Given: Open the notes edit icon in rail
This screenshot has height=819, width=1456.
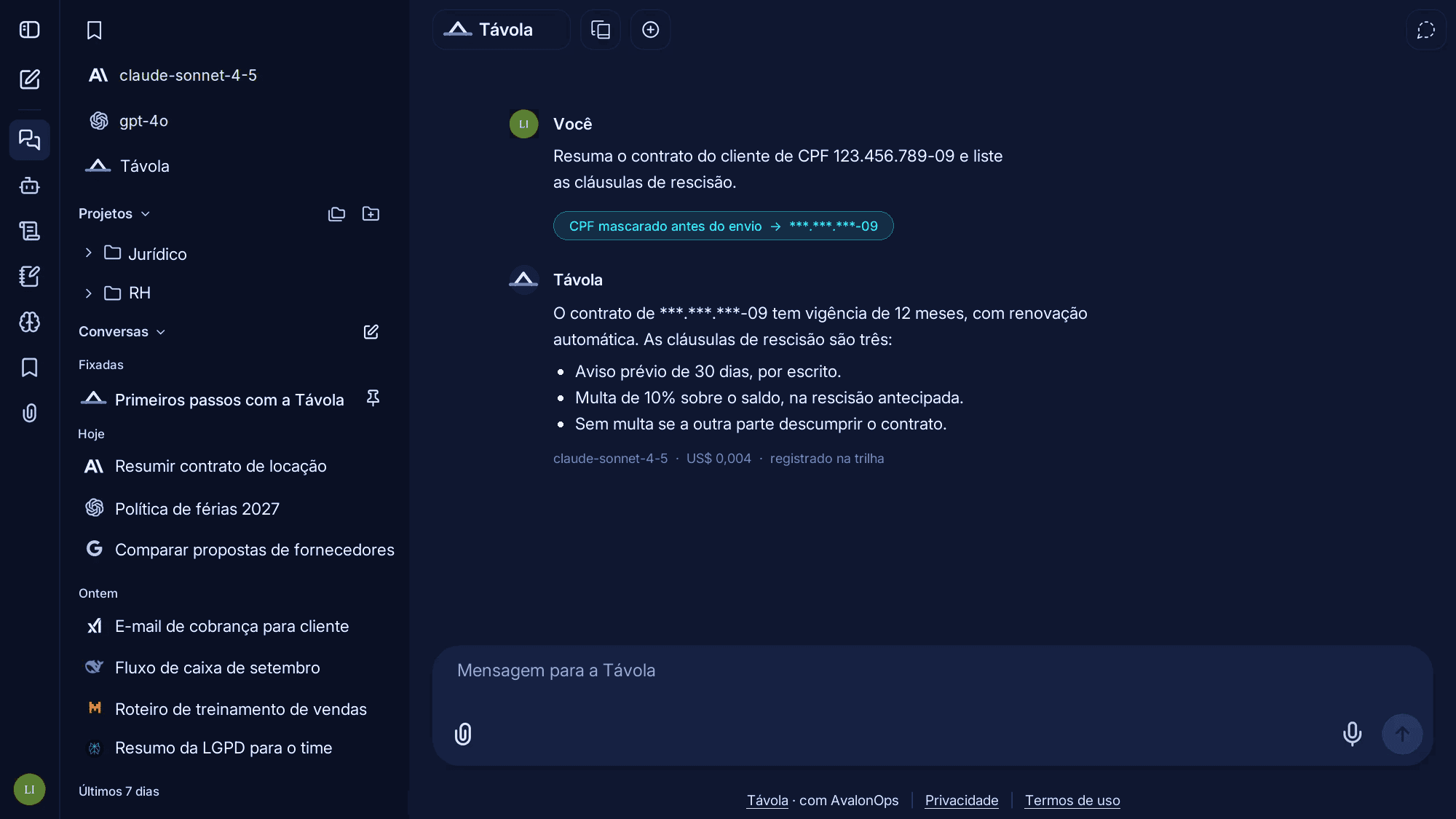Looking at the screenshot, I should (x=29, y=277).
